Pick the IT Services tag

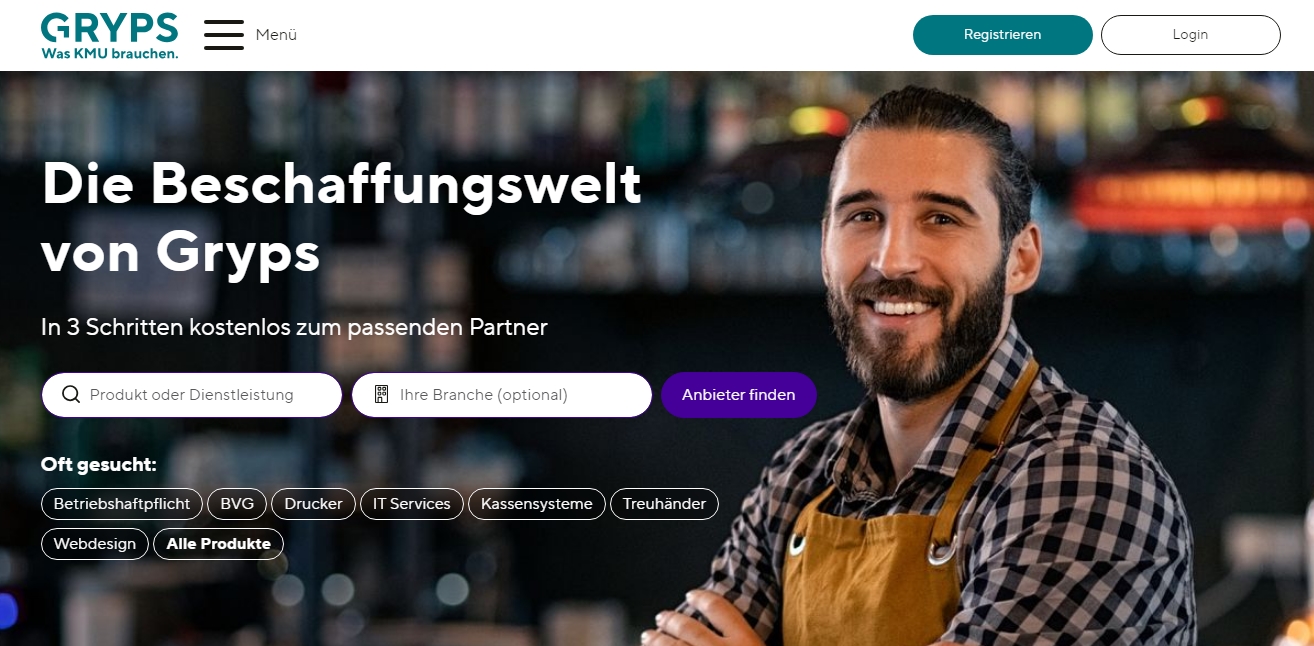412,504
